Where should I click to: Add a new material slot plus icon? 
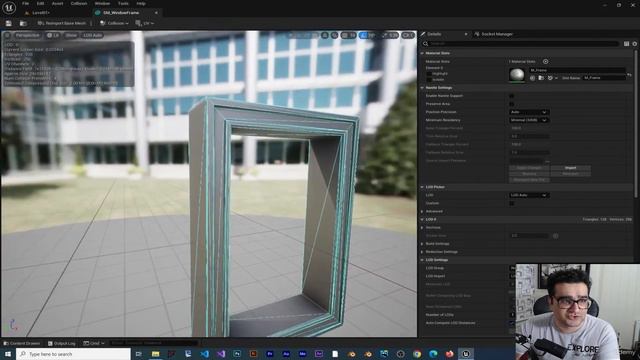coord(545,62)
